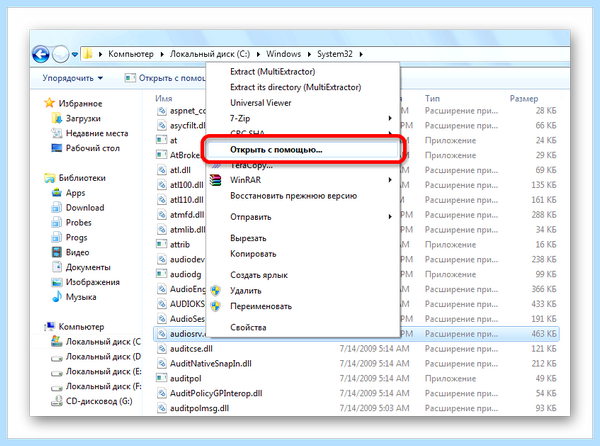Open Probes library in sidebar
Screen dimensions: 600x446
click(x=78, y=223)
